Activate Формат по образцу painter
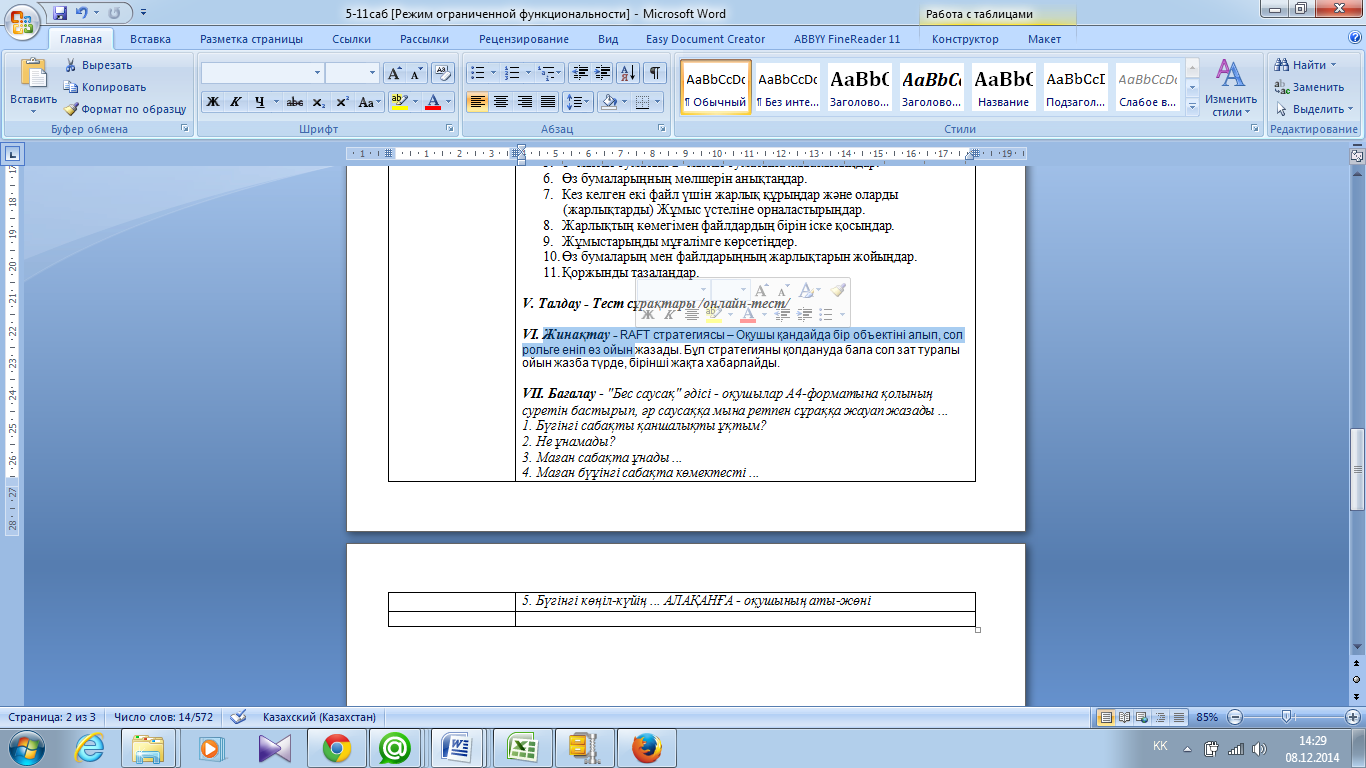The width and height of the screenshot is (1366, 768). (125, 109)
